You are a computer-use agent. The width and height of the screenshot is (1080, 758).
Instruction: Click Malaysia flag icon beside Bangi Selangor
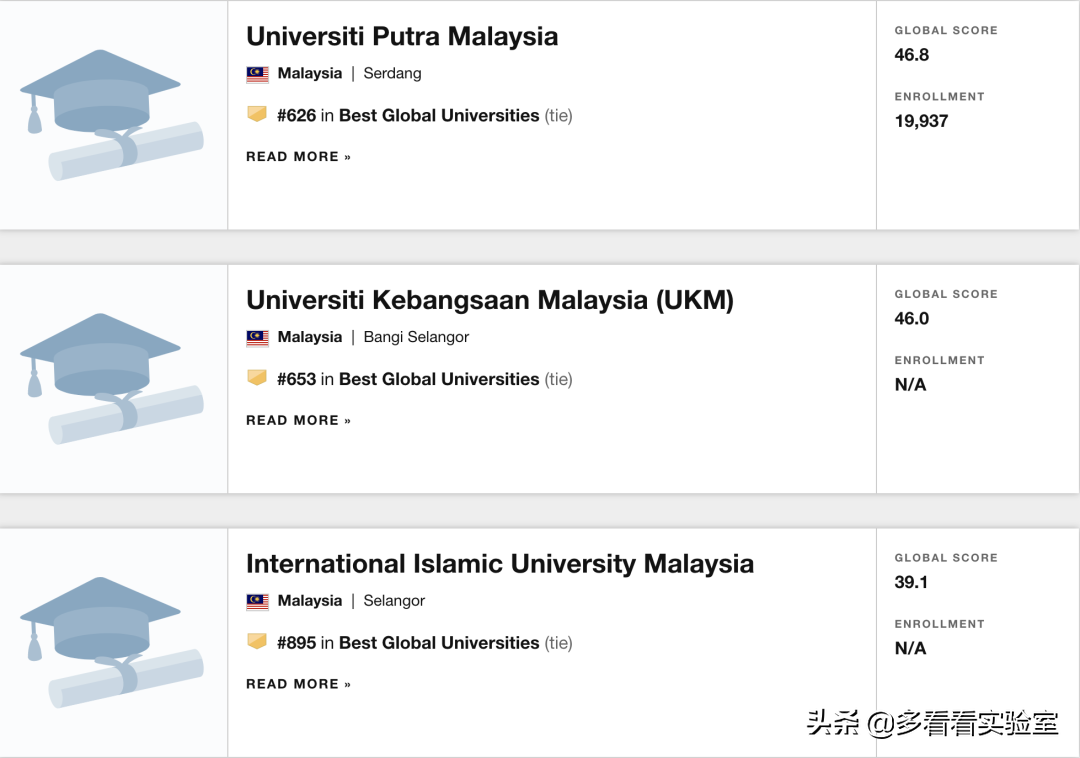click(257, 338)
